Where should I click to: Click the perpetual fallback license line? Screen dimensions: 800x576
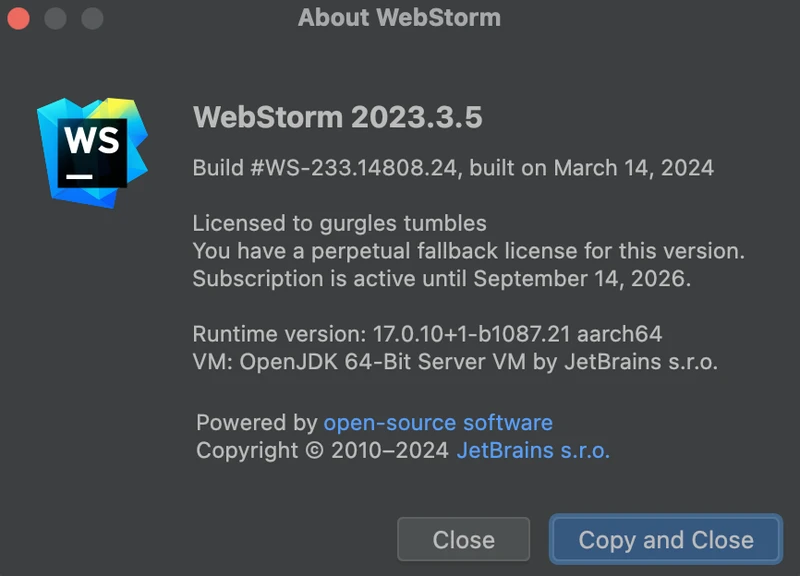468,250
